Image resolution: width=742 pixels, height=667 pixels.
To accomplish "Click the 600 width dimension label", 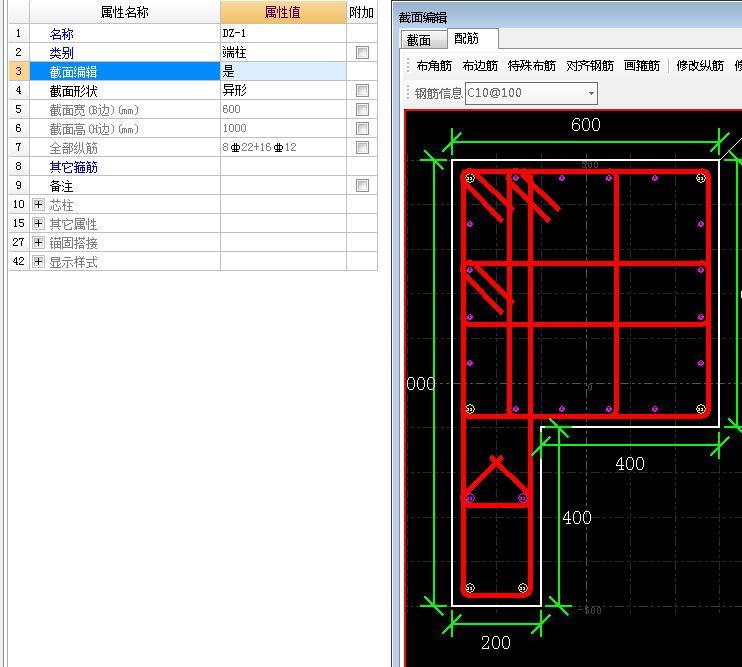I will click(585, 124).
